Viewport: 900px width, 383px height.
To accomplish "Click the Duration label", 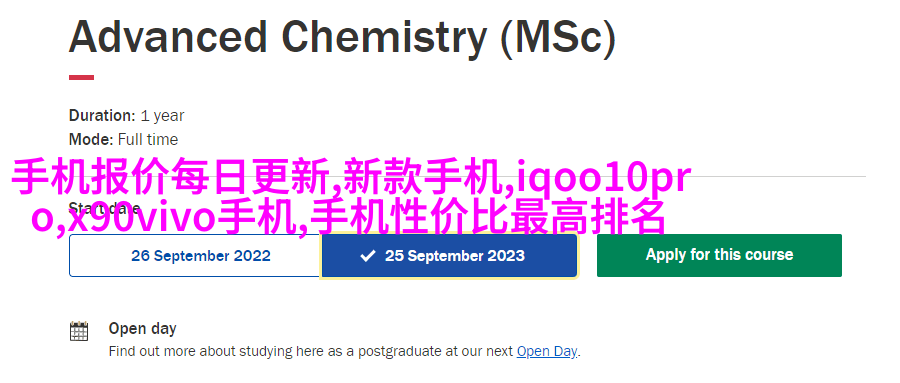I will tap(102, 115).
